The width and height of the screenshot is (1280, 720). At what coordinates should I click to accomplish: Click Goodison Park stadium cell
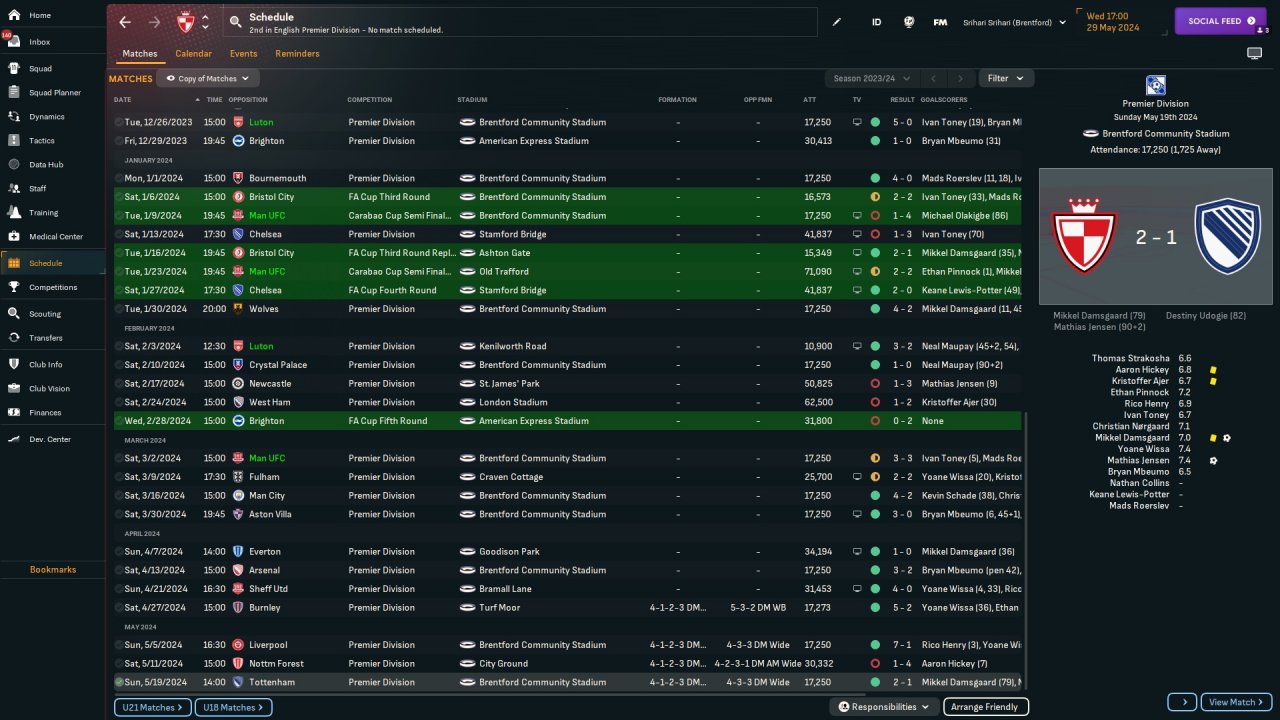coord(509,552)
